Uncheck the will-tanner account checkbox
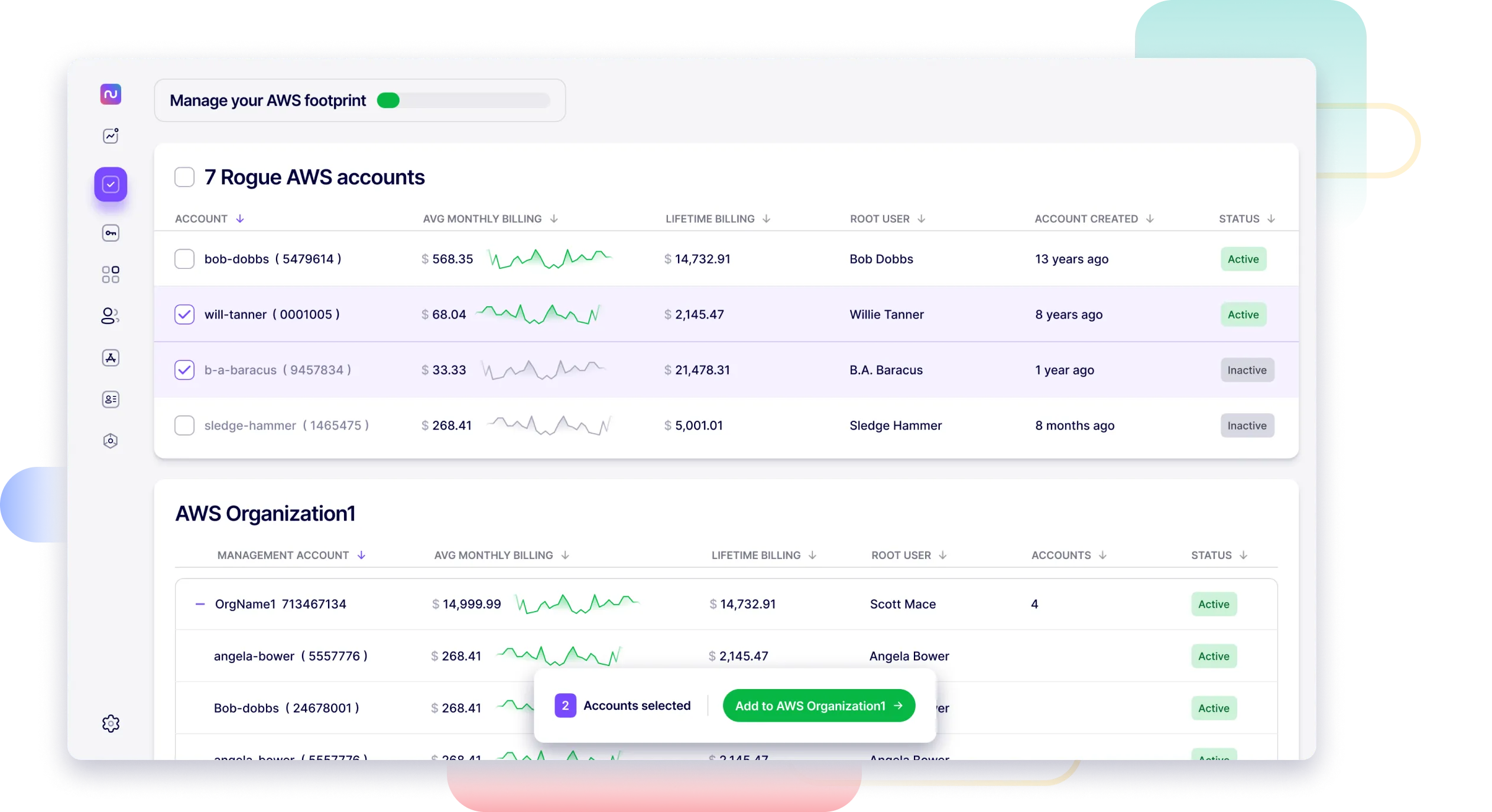1492x812 pixels. click(184, 314)
